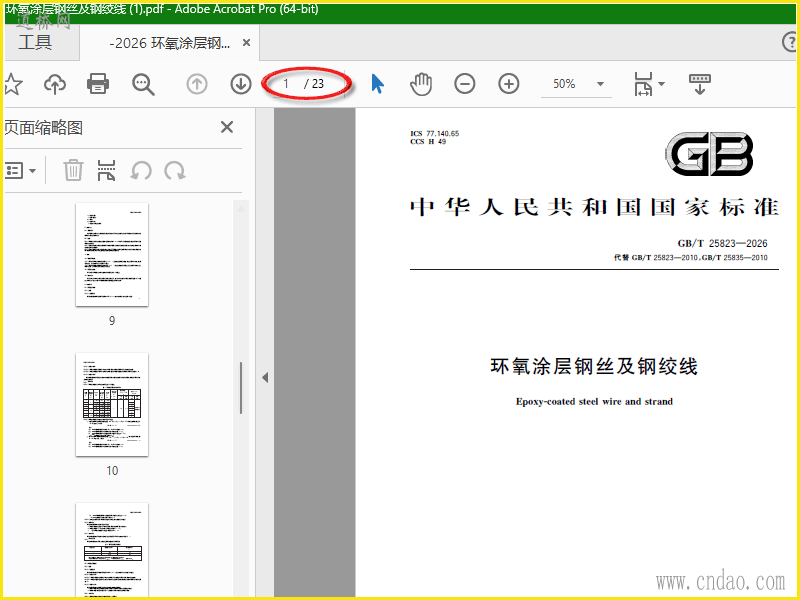Close the page thumbnails panel
Image resolution: width=800 pixels, height=600 pixels.
pos(227,127)
